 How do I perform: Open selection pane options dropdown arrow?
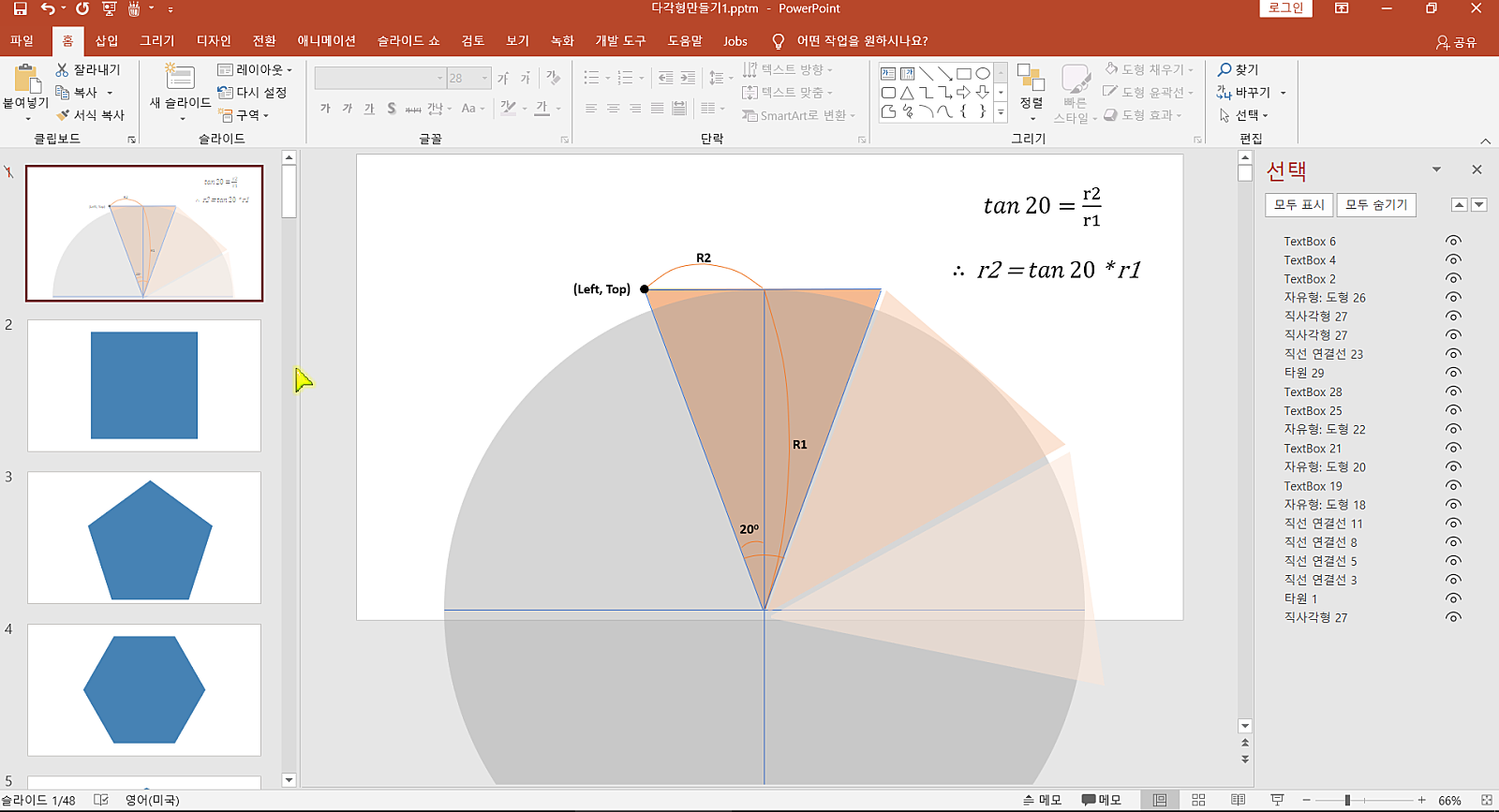tap(1436, 170)
